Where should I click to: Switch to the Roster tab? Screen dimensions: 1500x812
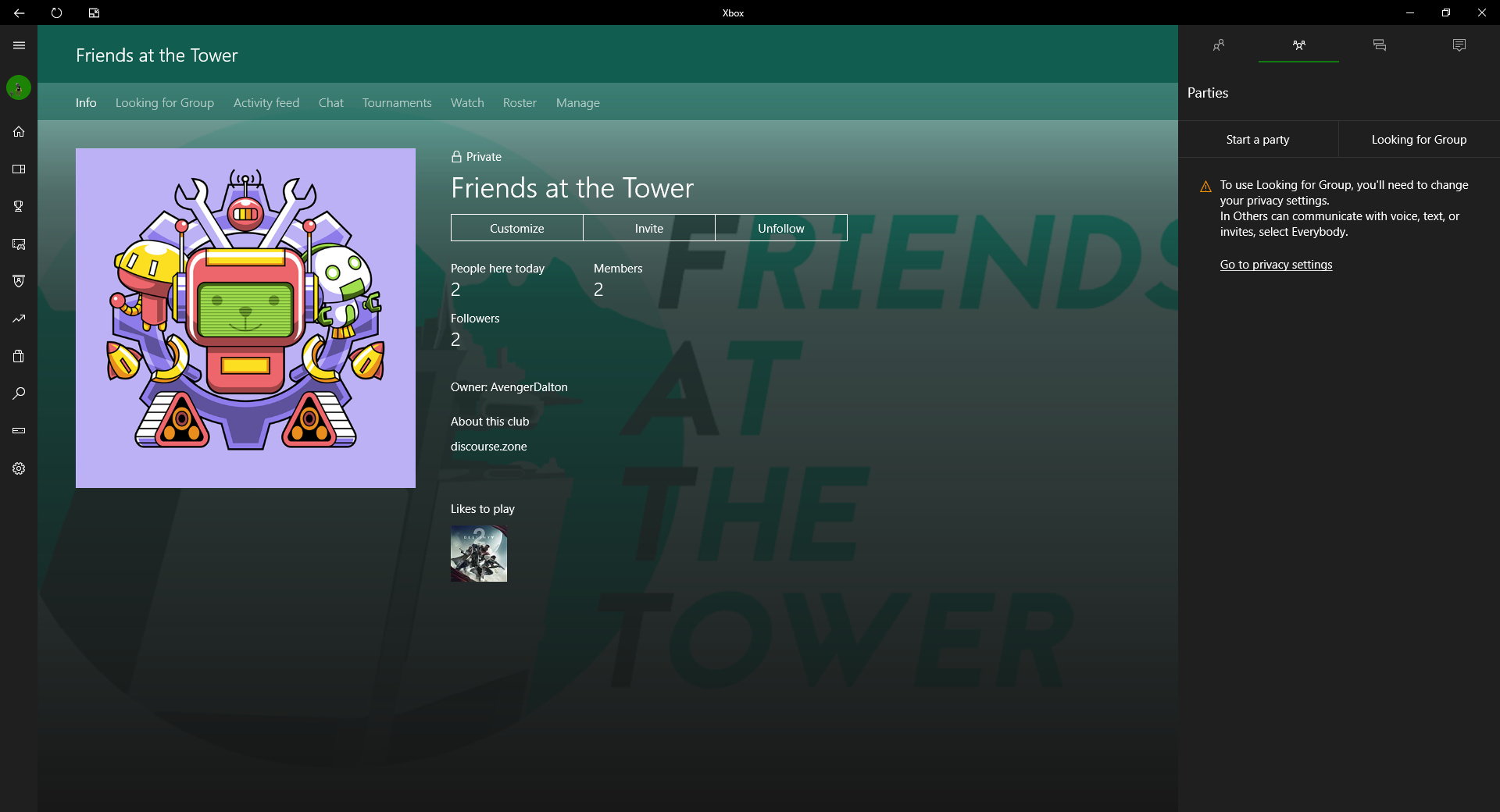pyautogui.click(x=520, y=103)
